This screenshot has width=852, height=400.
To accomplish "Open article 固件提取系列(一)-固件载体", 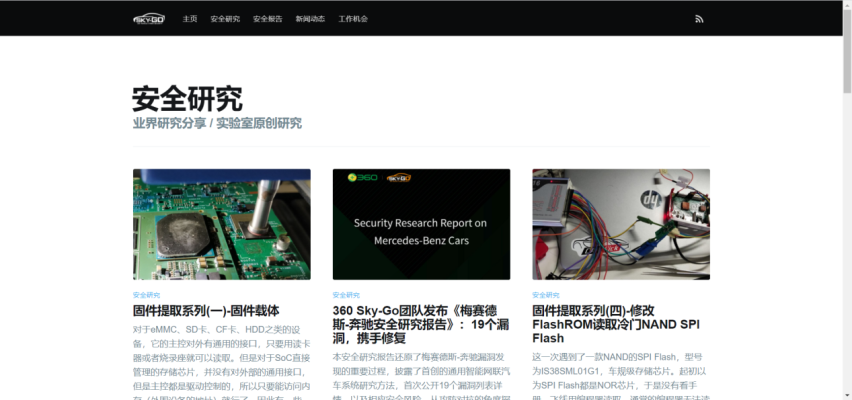I will click(206, 311).
